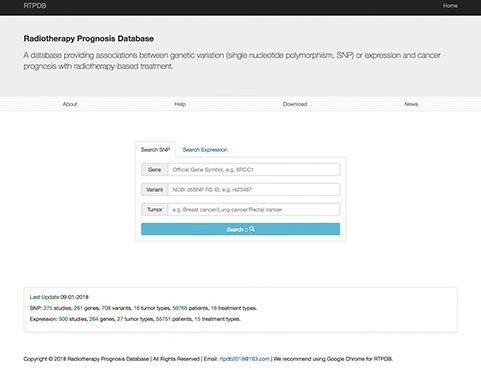Select the Search SNP tab
Screen dimensions: 481x370
pyautogui.click(x=155, y=150)
